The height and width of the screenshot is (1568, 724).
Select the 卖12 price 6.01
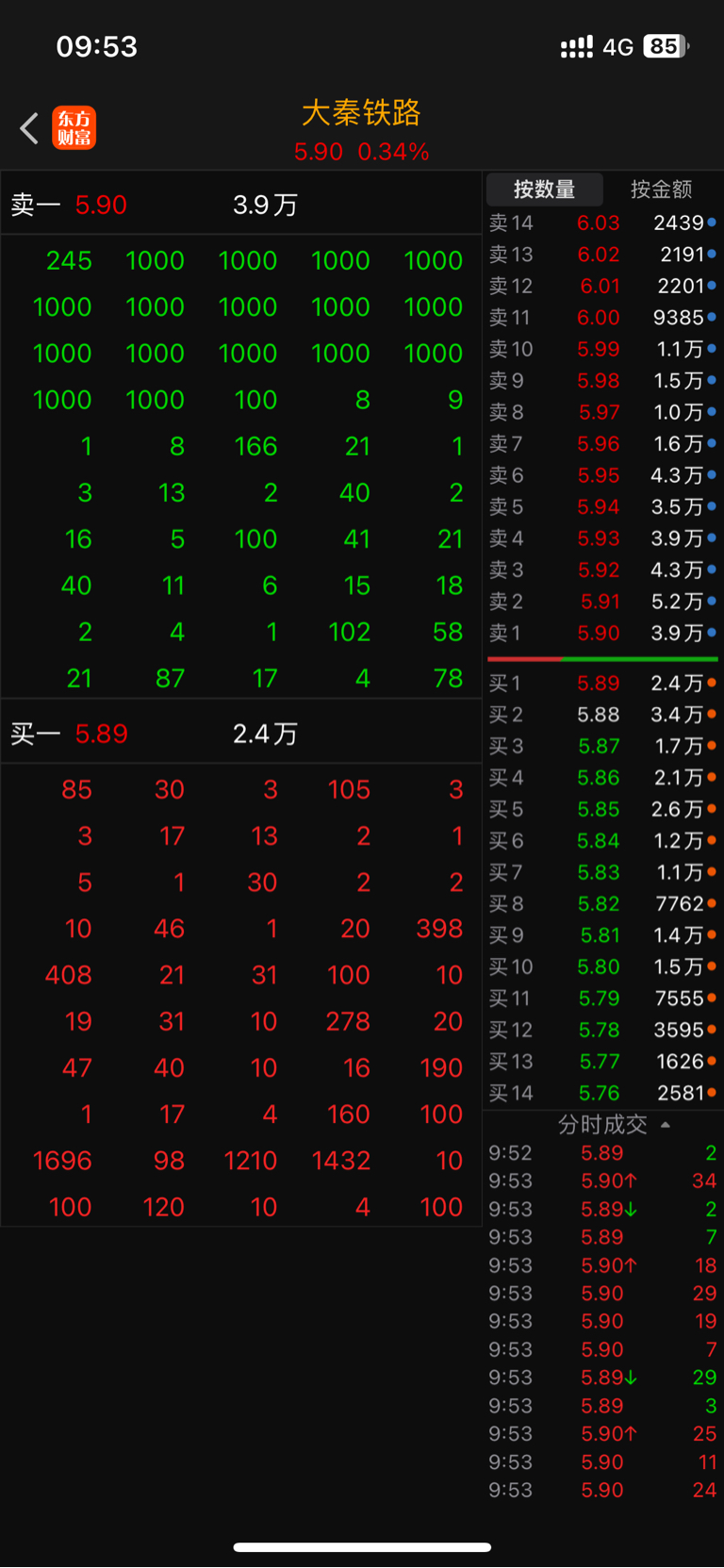[599, 286]
